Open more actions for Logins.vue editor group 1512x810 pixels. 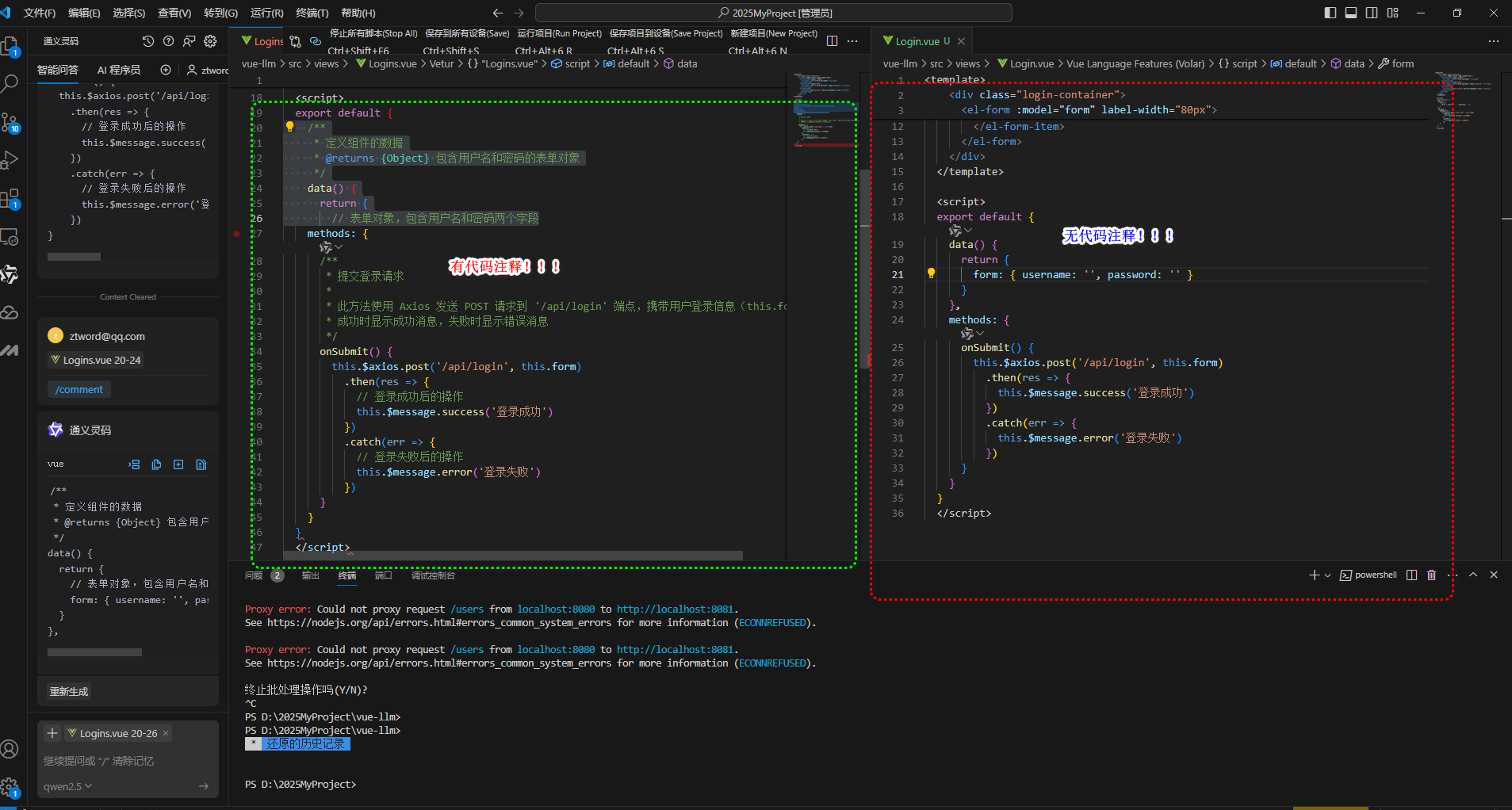point(852,41)
